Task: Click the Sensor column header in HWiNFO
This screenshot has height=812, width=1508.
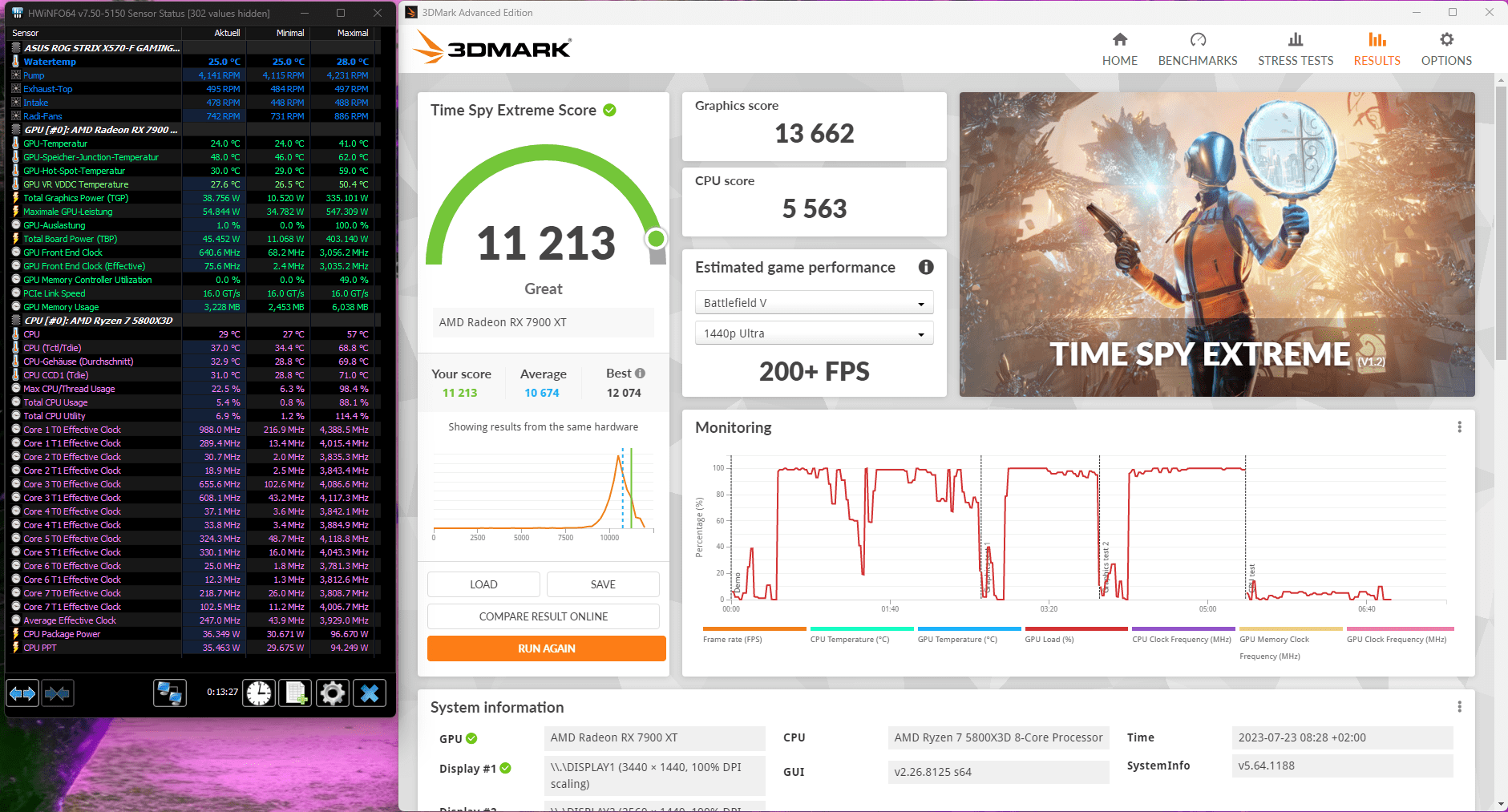Action: pos(95,33)
